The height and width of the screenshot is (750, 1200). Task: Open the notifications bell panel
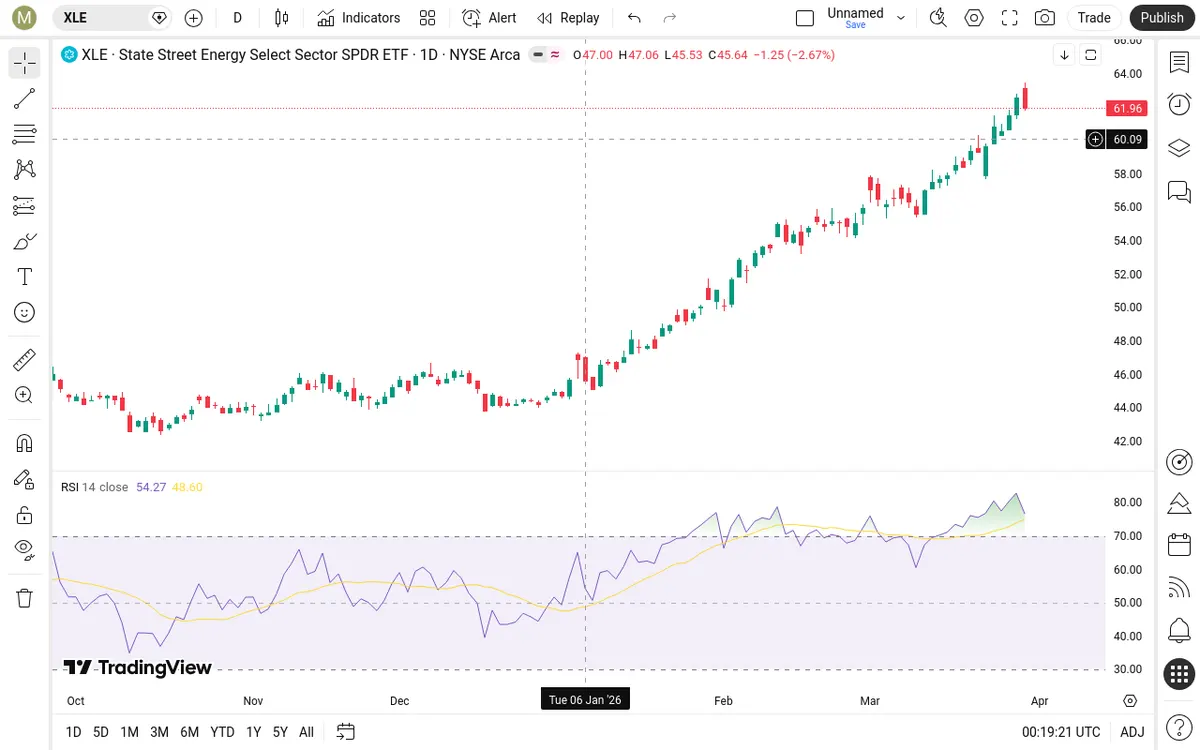(x=1179, y=631)
